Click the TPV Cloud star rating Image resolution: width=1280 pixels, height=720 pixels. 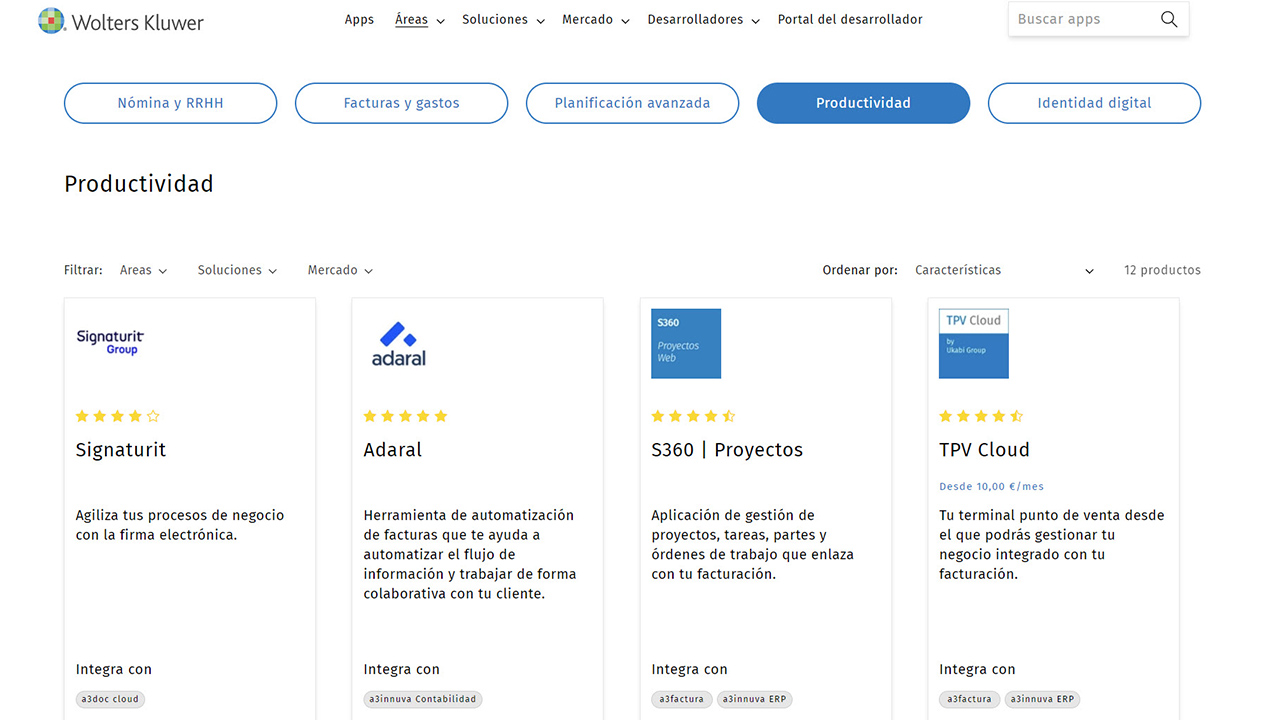(x=982, y=416)
